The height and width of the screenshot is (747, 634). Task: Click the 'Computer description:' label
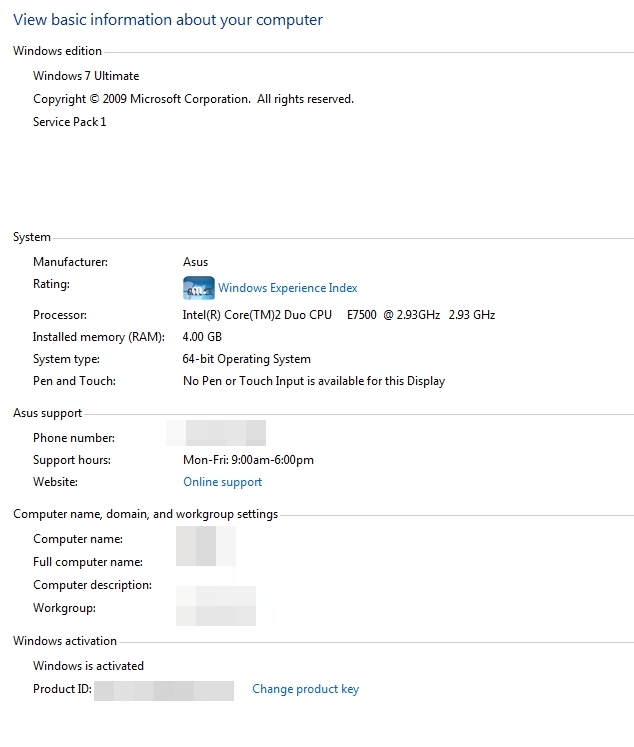pyautogui.click(x=92, y=585)
